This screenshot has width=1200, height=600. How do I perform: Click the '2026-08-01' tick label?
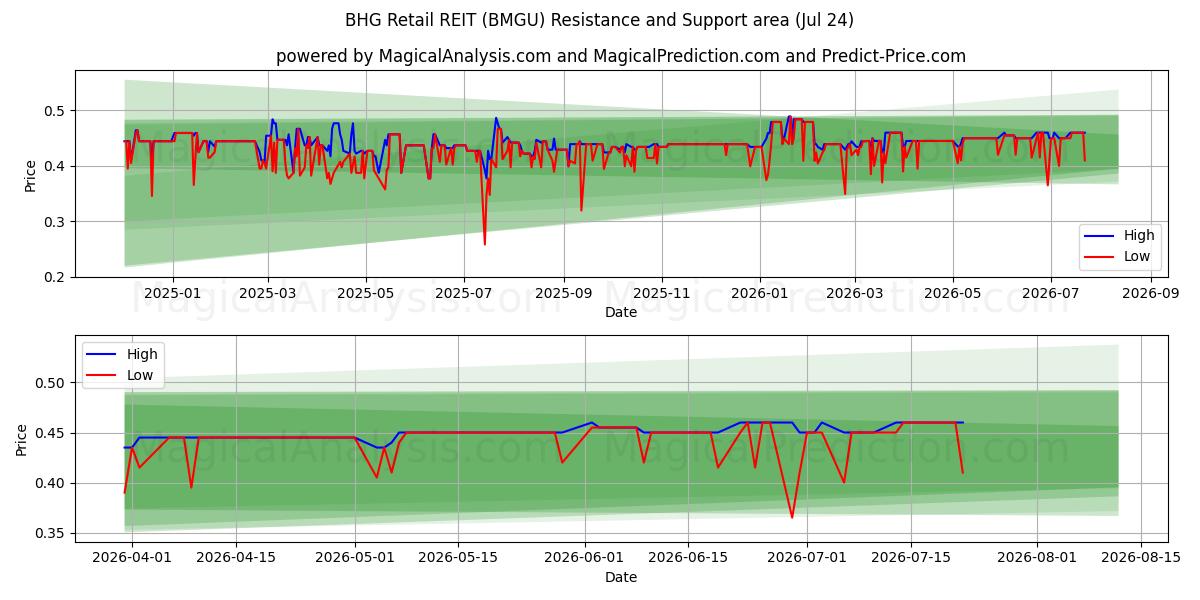[1037, 558]
